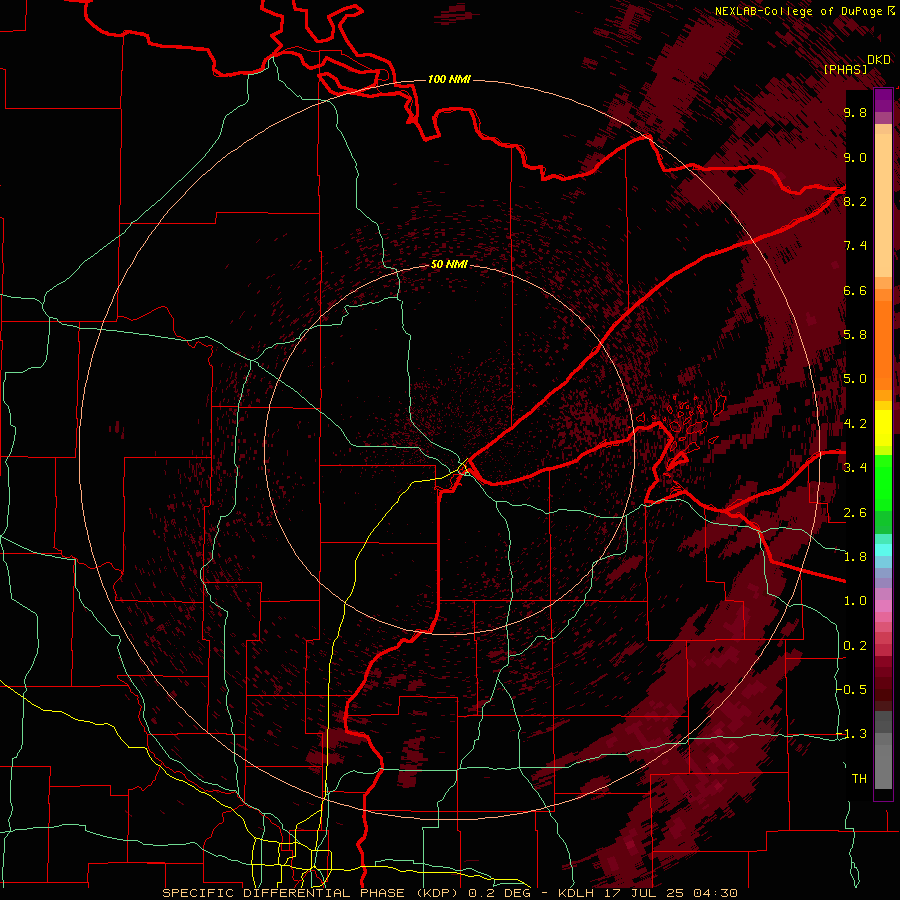Click the 5.8 scale label
900x900 pixels.
(x=855, y=335)
